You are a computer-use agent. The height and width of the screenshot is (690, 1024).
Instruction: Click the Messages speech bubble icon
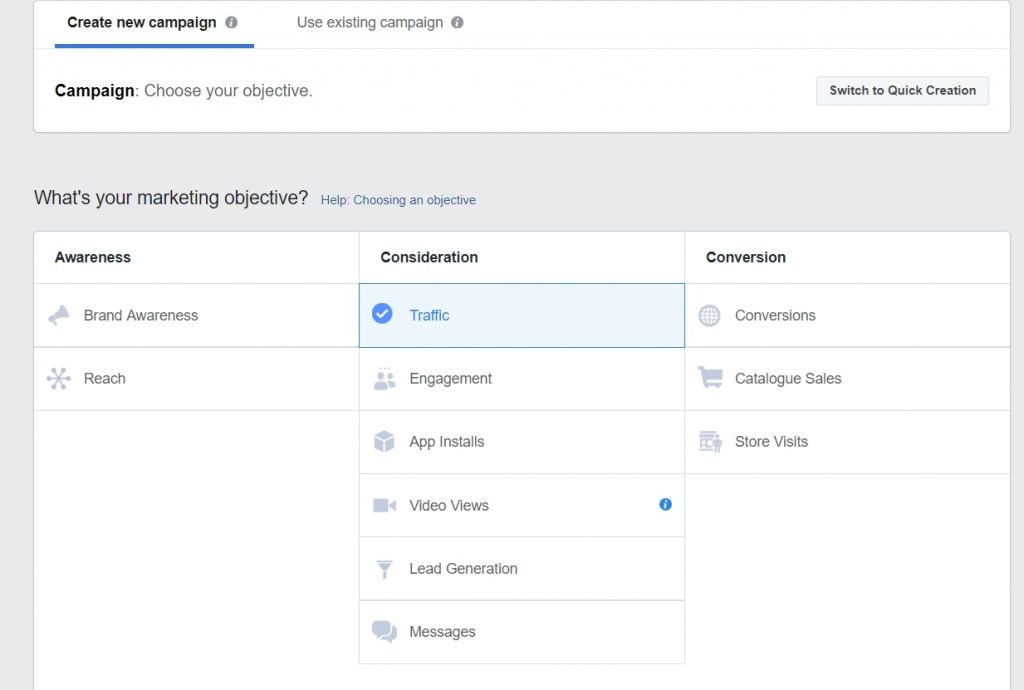coord(385,631)
